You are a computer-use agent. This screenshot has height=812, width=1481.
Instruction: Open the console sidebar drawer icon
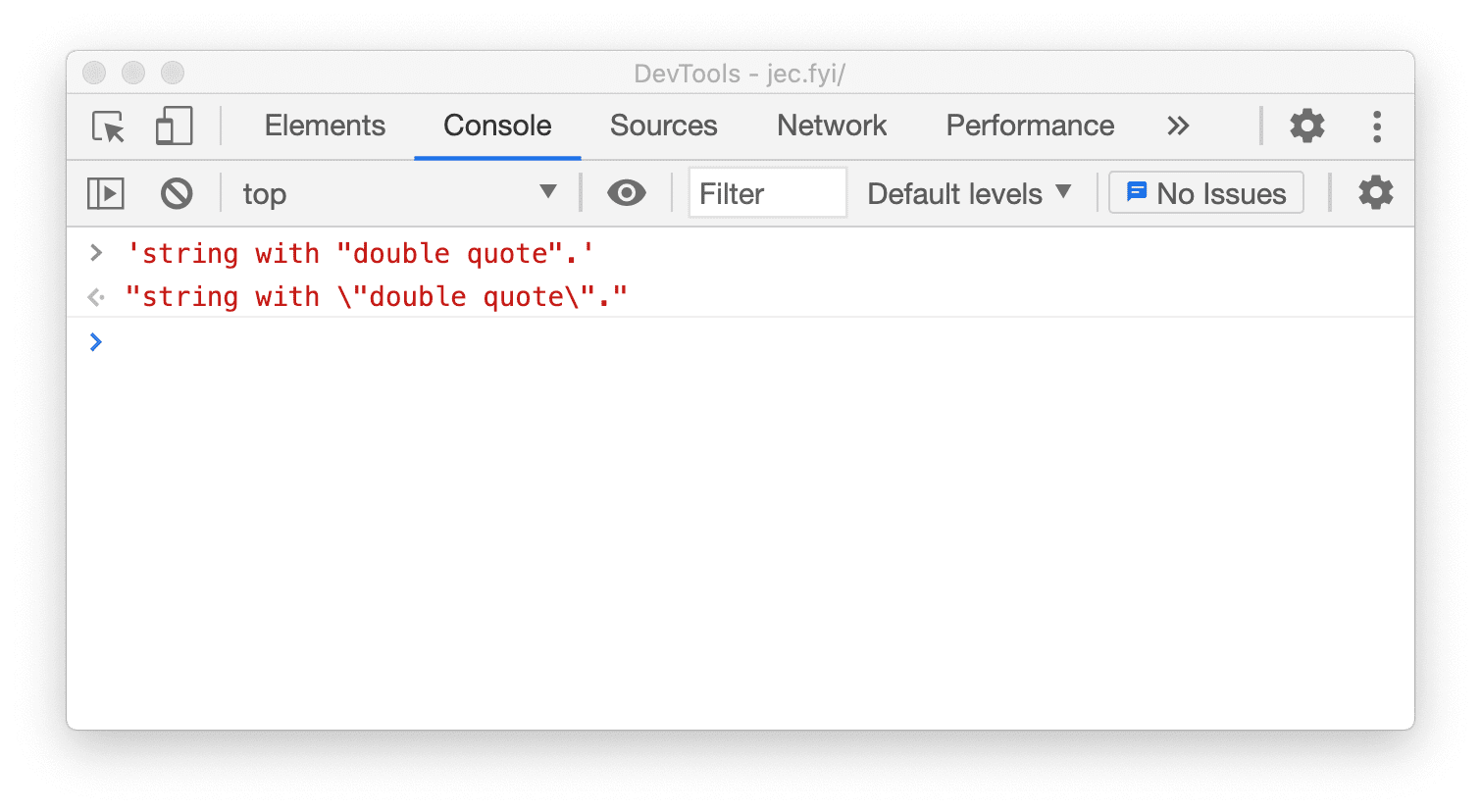(x=105, y=193)
